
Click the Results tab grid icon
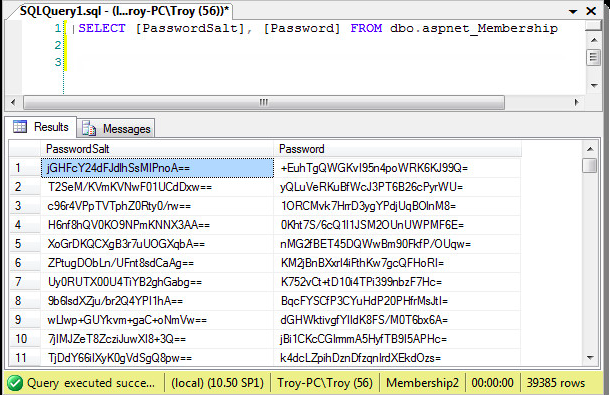(x=20, y=127)
